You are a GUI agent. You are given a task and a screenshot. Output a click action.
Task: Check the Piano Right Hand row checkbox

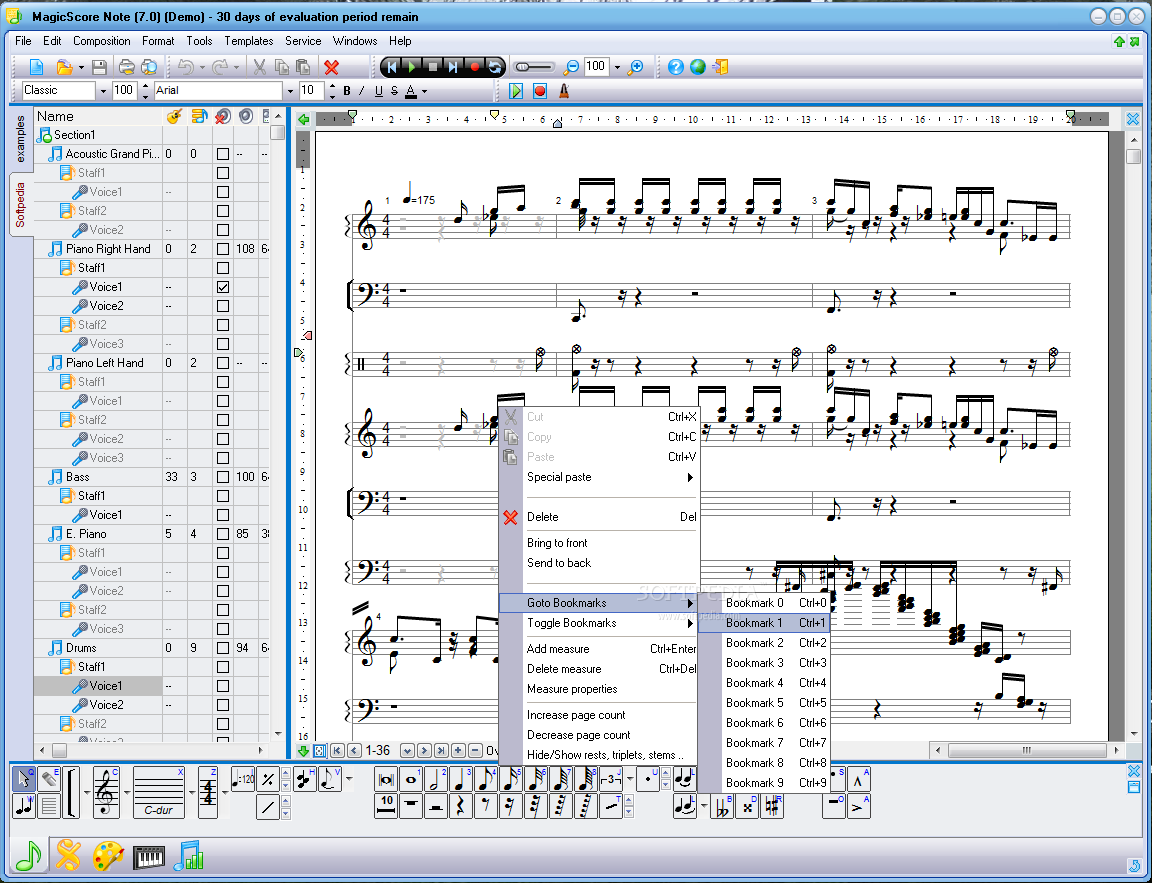point(223,249)
